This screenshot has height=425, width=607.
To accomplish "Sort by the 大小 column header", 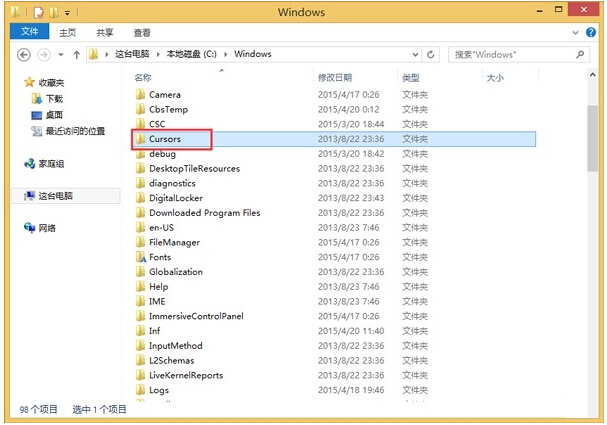I will (495, 78).
